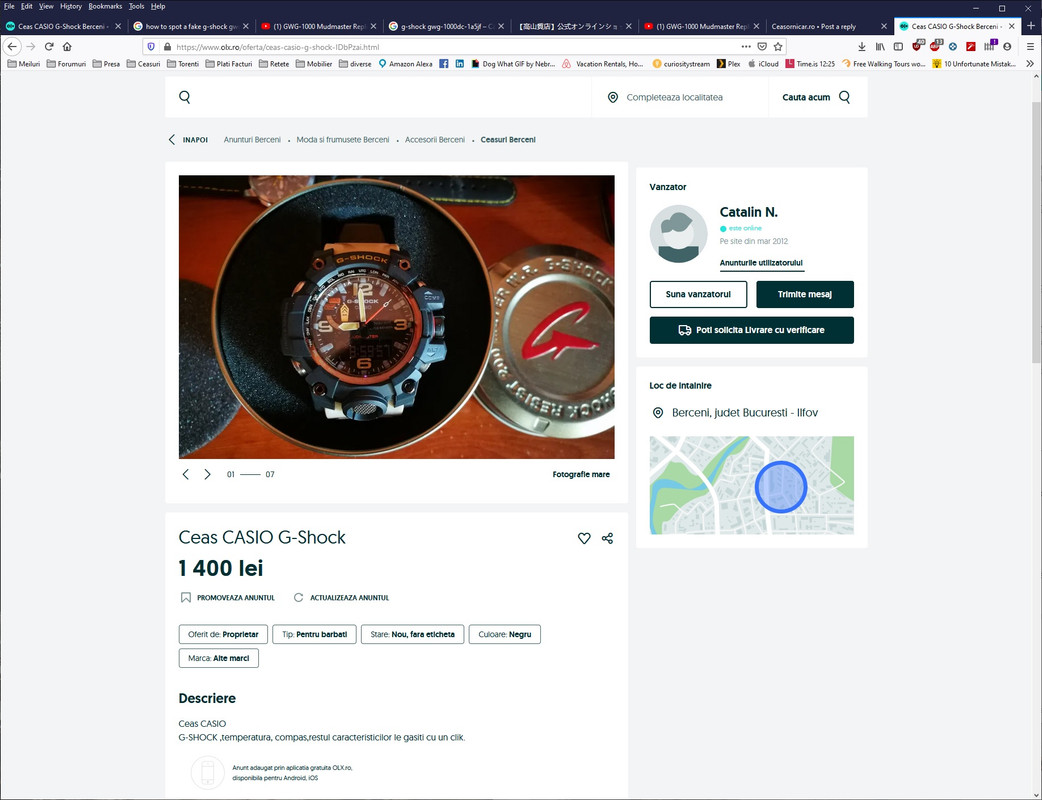Open the Presa bookmarks folder
The width and height of the screenshot is (1042, 800).
[x=106, y=64]
